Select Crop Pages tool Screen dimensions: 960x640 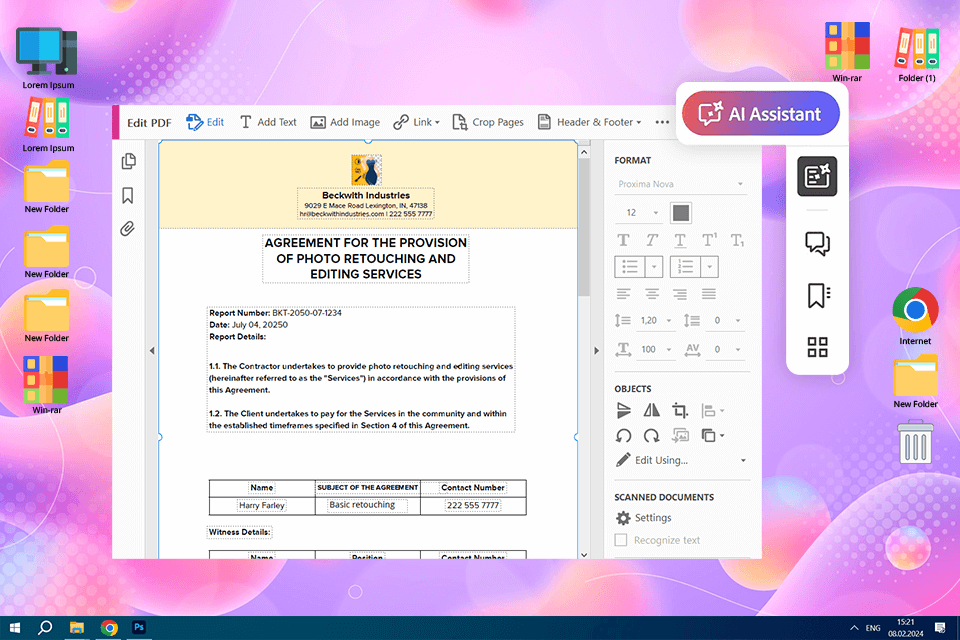488,122
